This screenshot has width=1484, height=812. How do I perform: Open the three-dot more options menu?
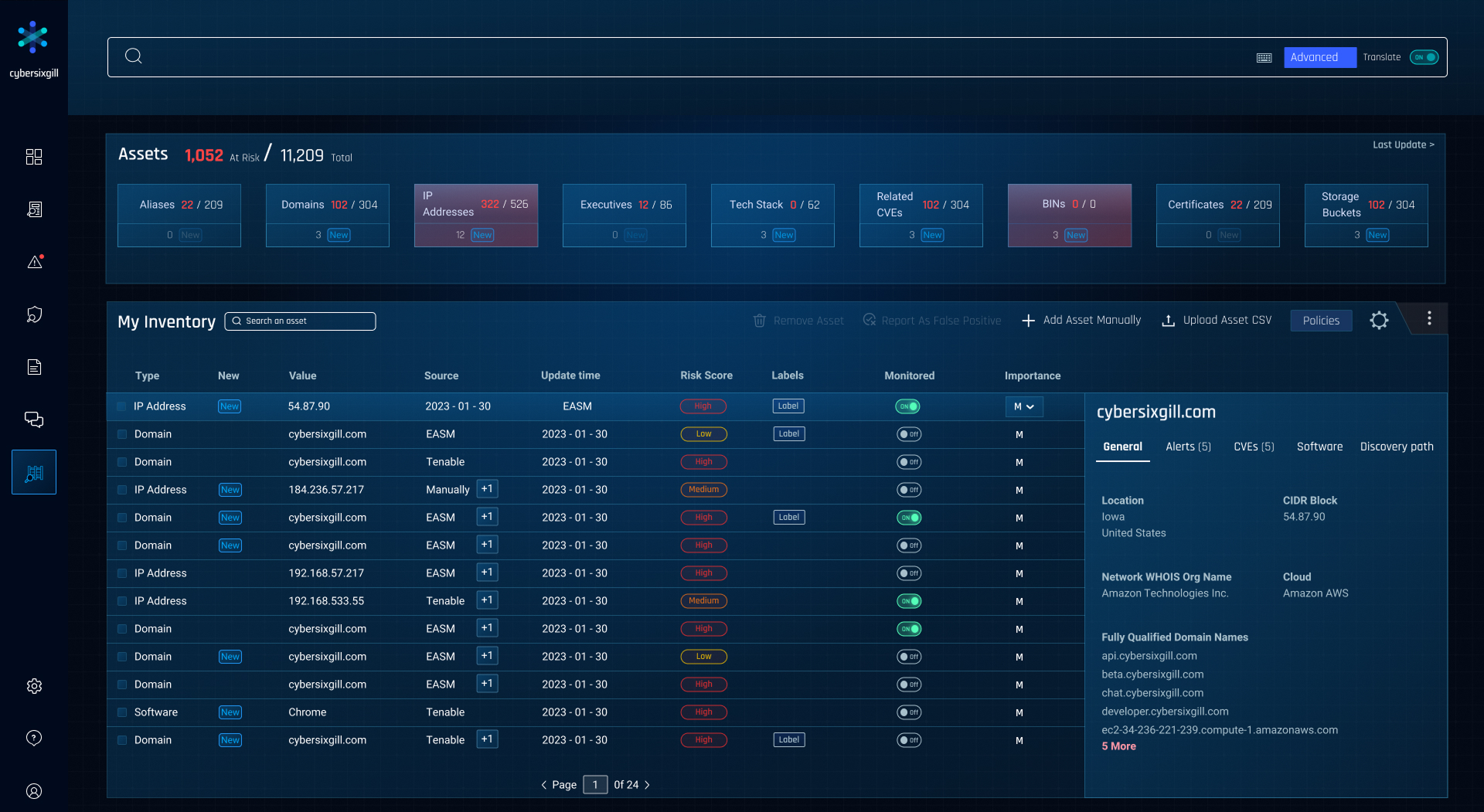pyautogui.click(x=1429, y=318)
